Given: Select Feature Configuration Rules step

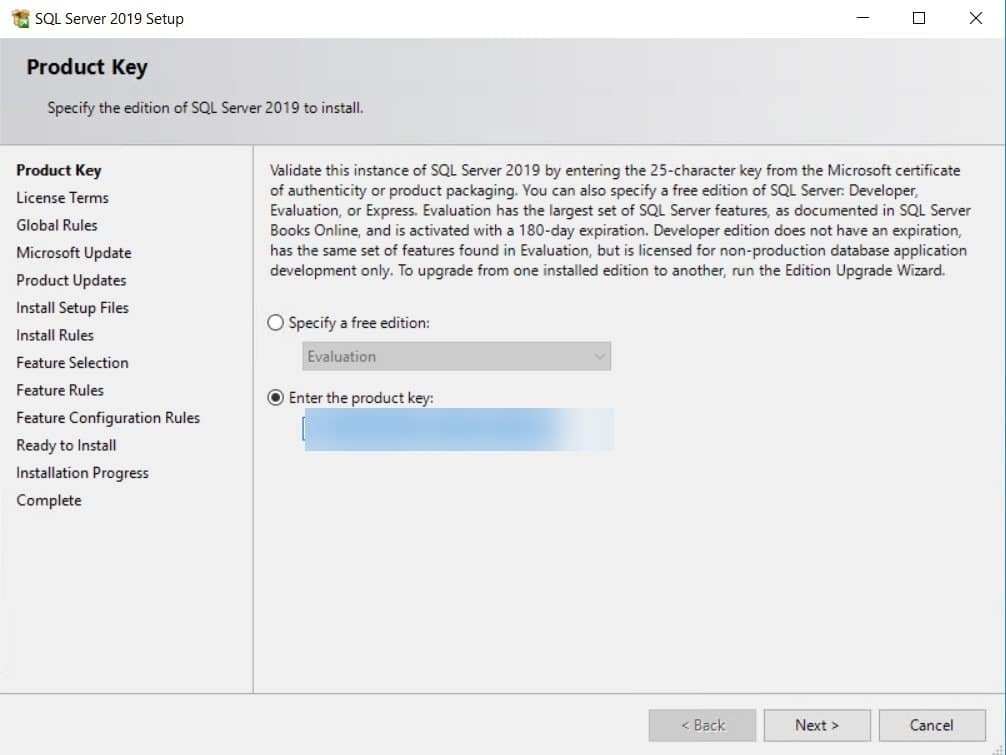Looking at the screenshot, I should [107, 417].
